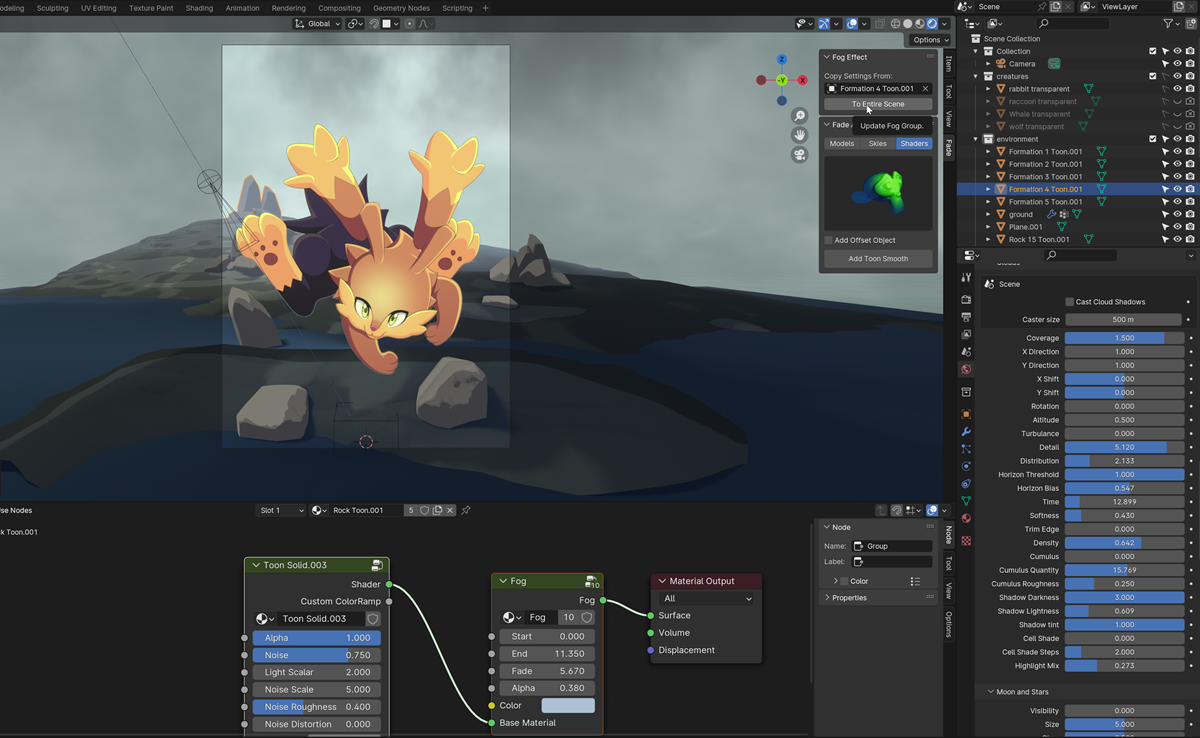Collapse the Moon and Stars section
This screenshot has width=1200, height=738.
click(x=991, y=692)
